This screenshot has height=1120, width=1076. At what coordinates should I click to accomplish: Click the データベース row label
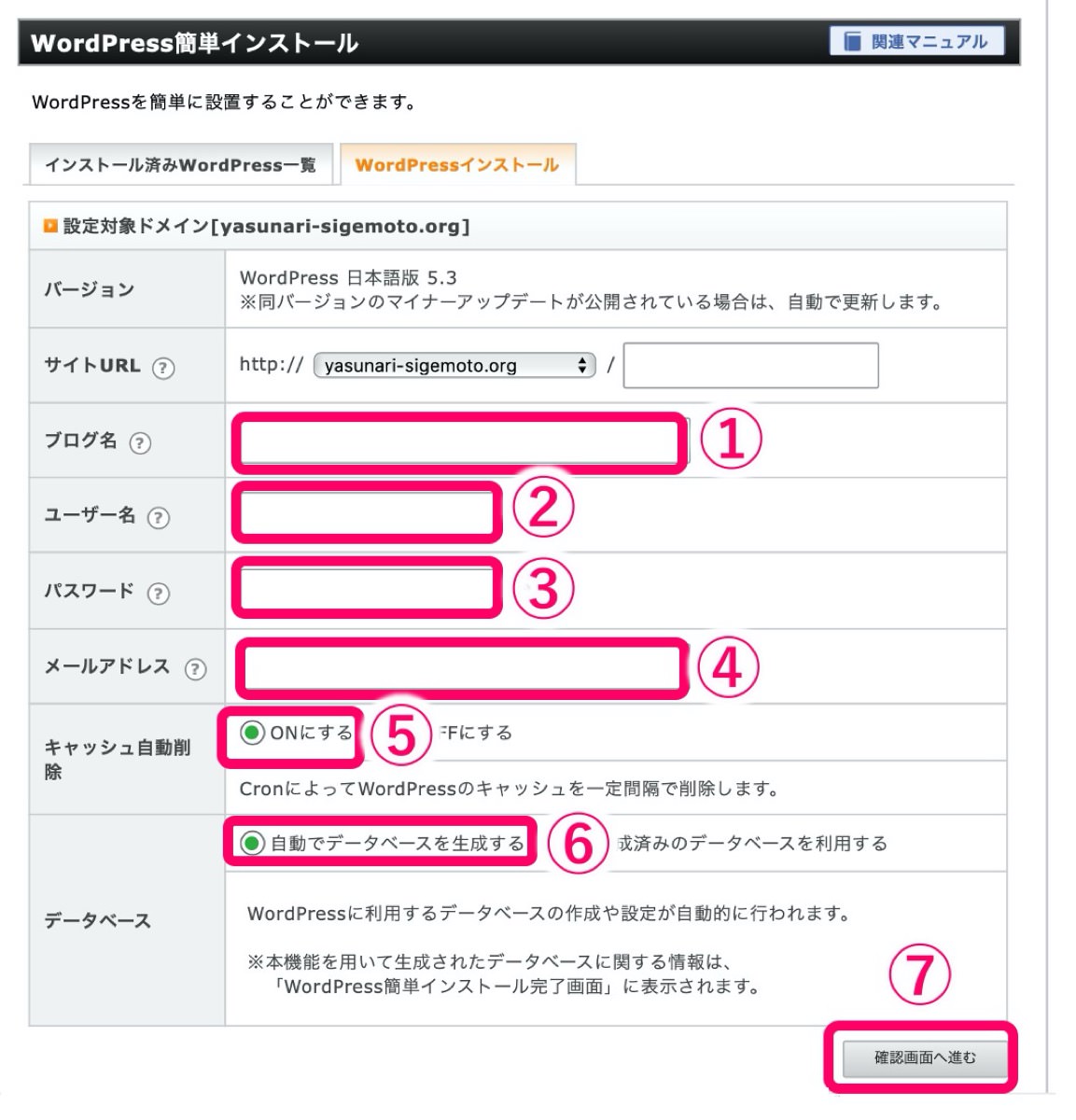click(97, 920)
